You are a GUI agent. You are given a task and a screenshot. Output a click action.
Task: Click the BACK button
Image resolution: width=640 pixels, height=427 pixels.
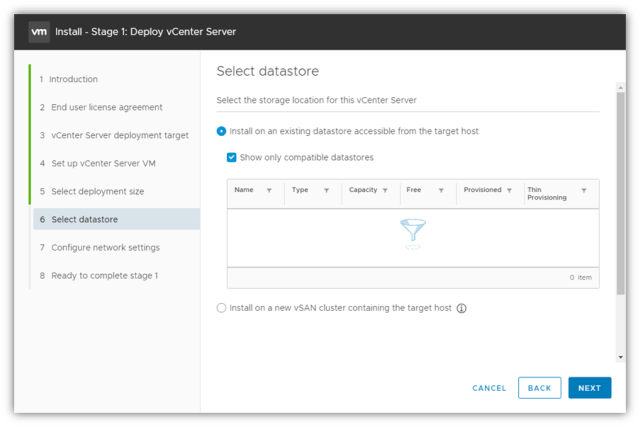(539, 388)
